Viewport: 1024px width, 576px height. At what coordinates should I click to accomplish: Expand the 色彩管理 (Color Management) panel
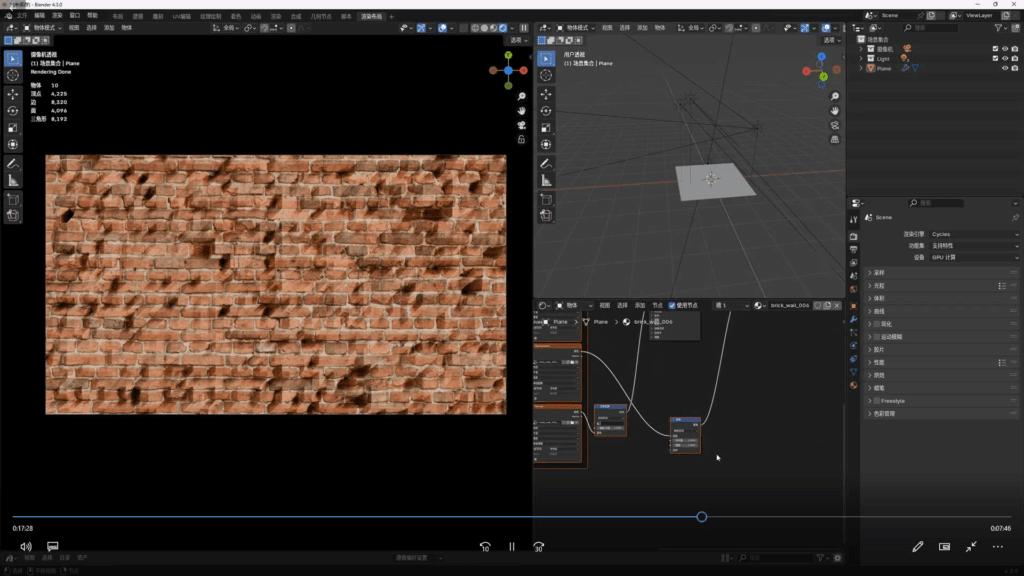[885, 413]
